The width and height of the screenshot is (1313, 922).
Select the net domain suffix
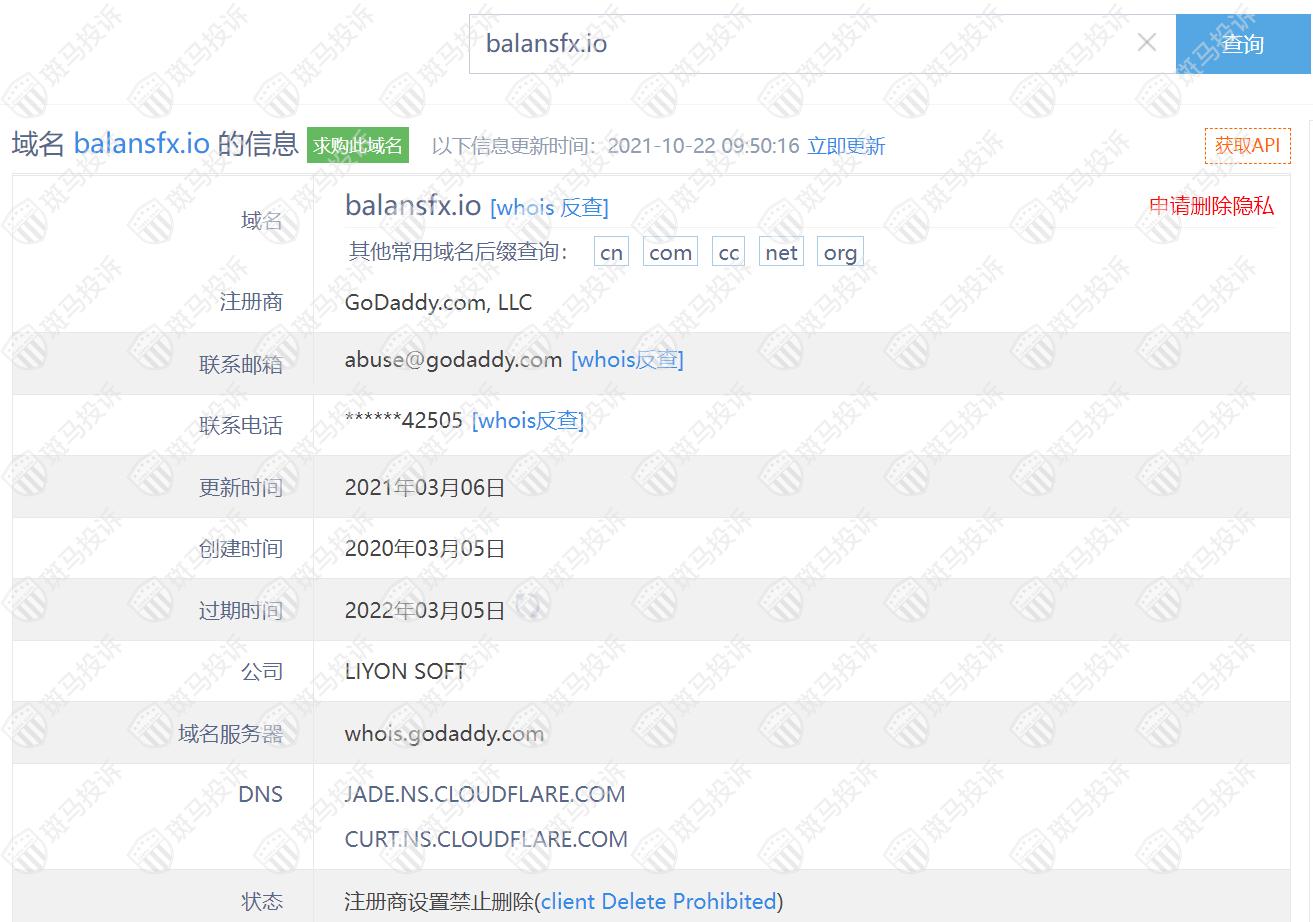781,253
